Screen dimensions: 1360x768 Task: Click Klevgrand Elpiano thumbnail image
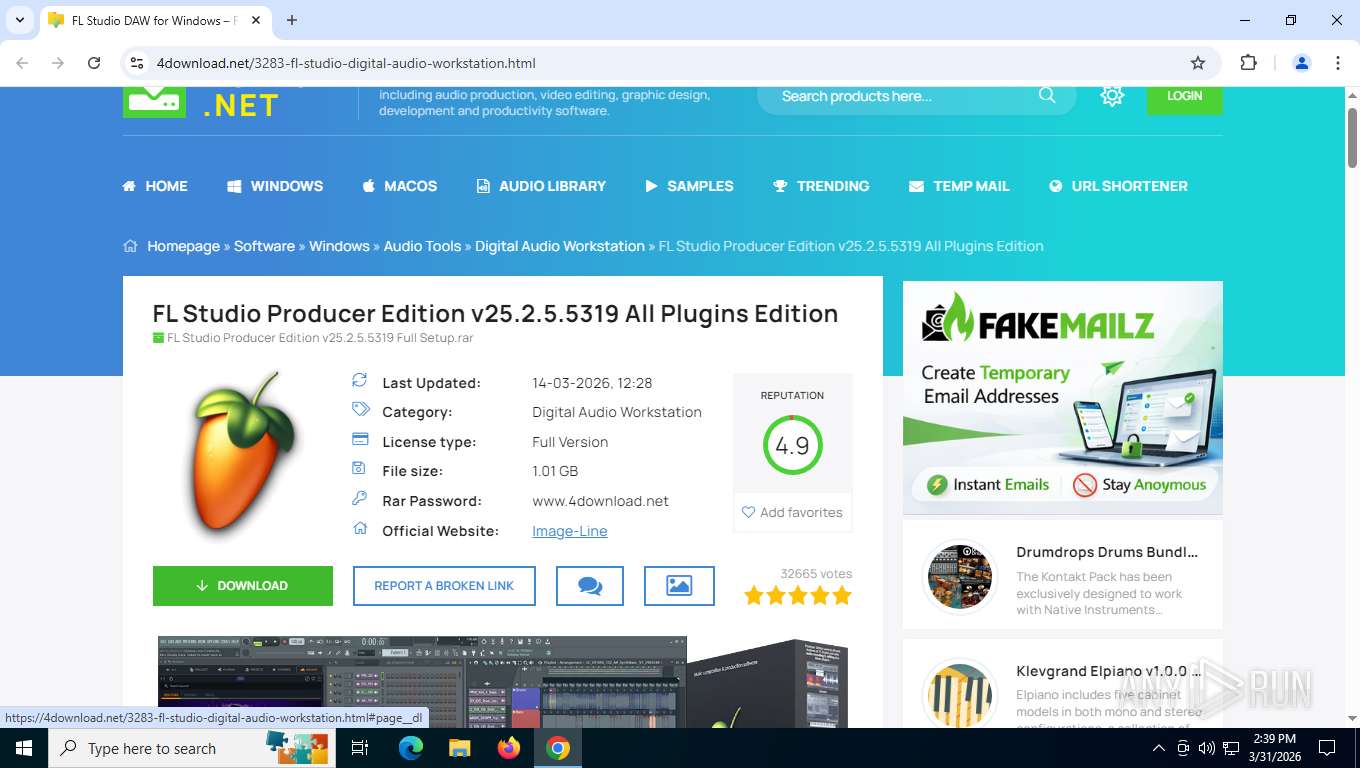(959, 693)
